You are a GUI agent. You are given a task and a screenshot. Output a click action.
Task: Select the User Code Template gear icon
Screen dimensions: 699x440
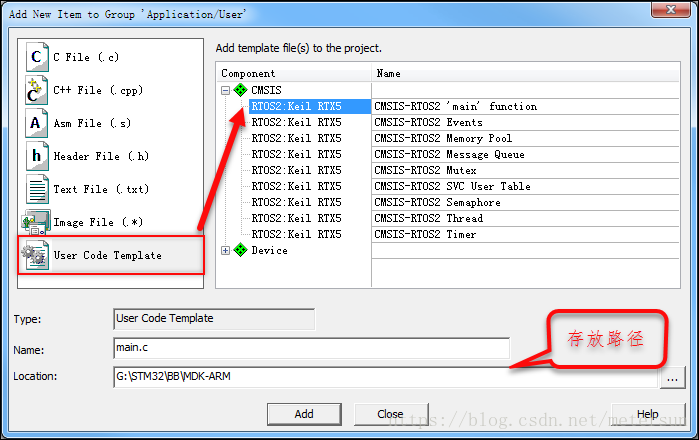point(35,255)
